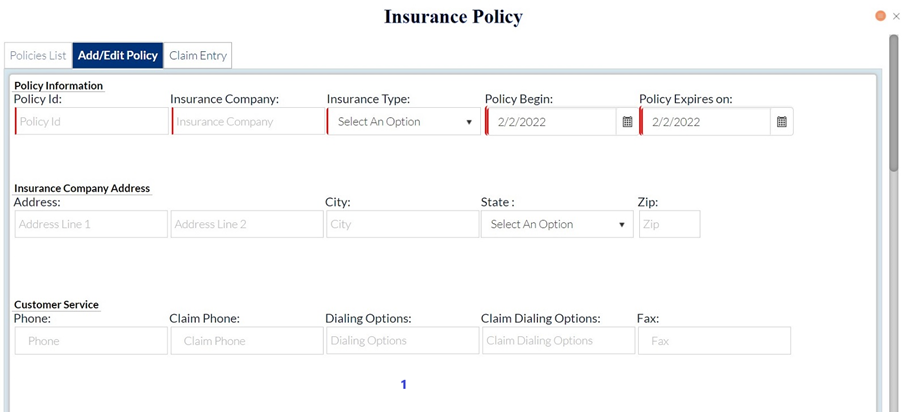Switch to the Policies List tab
The height and width of the screenshot is (412, 904).
(x=38, y=56)
